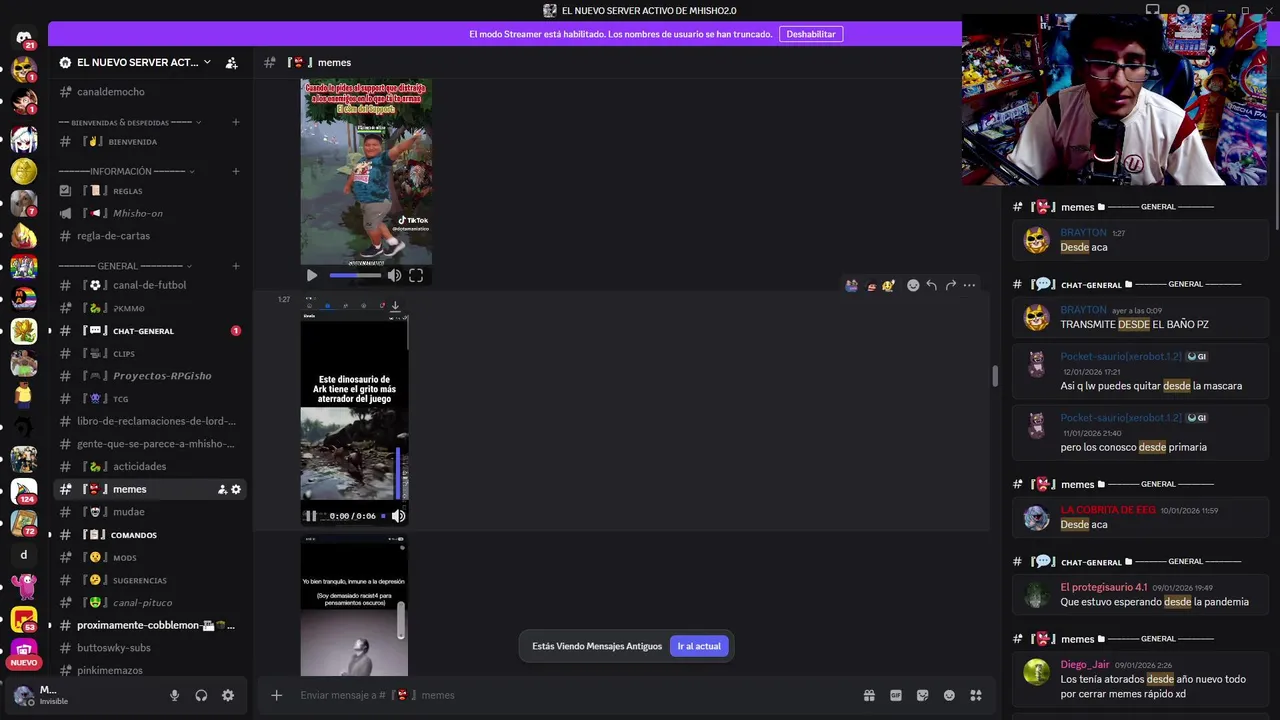Open the sticker picker

(x=922, y=695)
